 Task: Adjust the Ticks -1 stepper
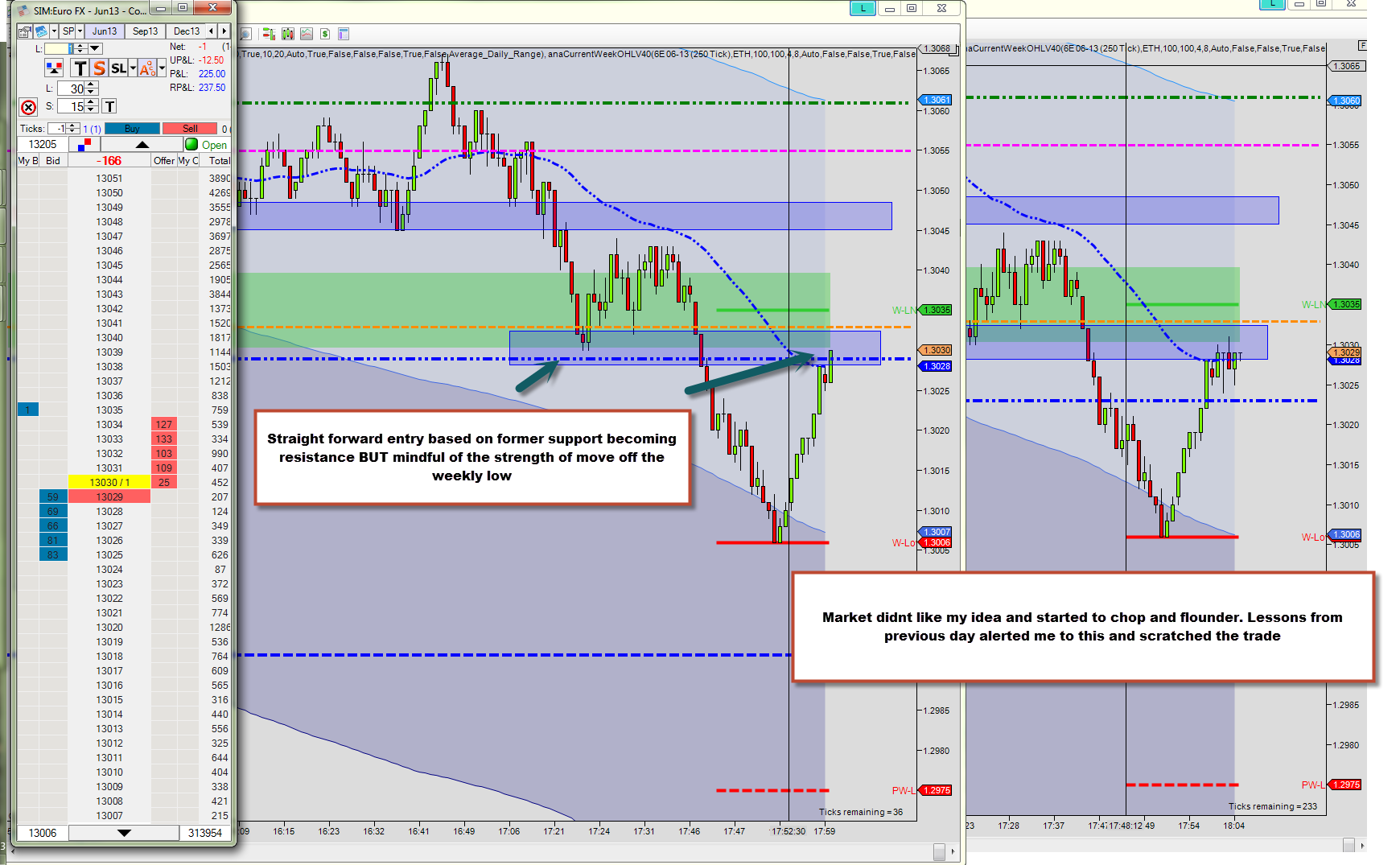click(74, 129)
